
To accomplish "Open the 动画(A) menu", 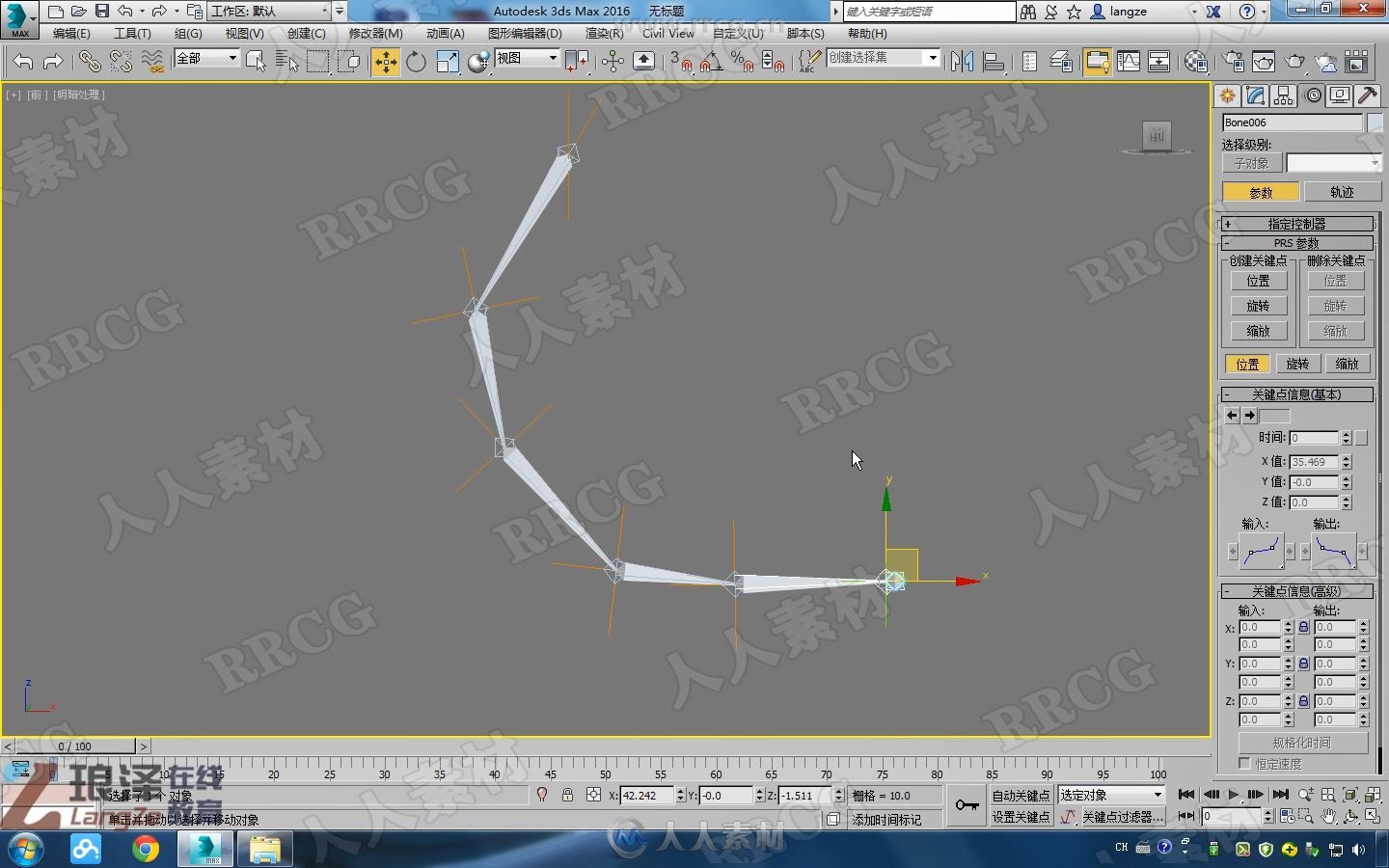I will click(445, 33).
